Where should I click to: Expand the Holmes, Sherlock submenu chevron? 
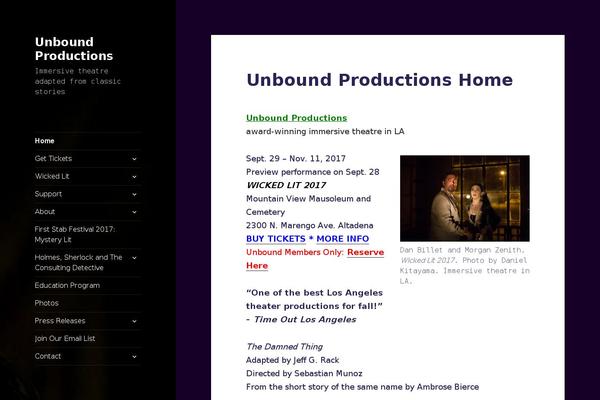(x=134, y=258)
